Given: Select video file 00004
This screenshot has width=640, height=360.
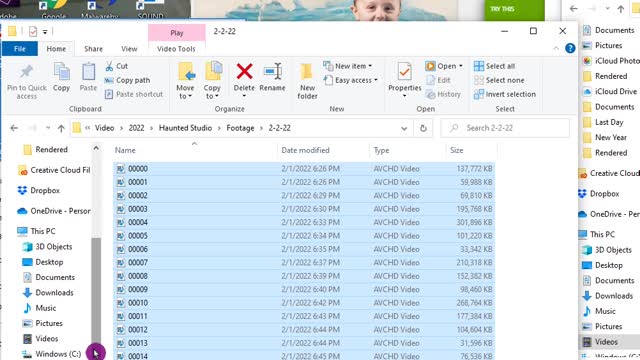Looking at the screenshot, I should [304, 222].
